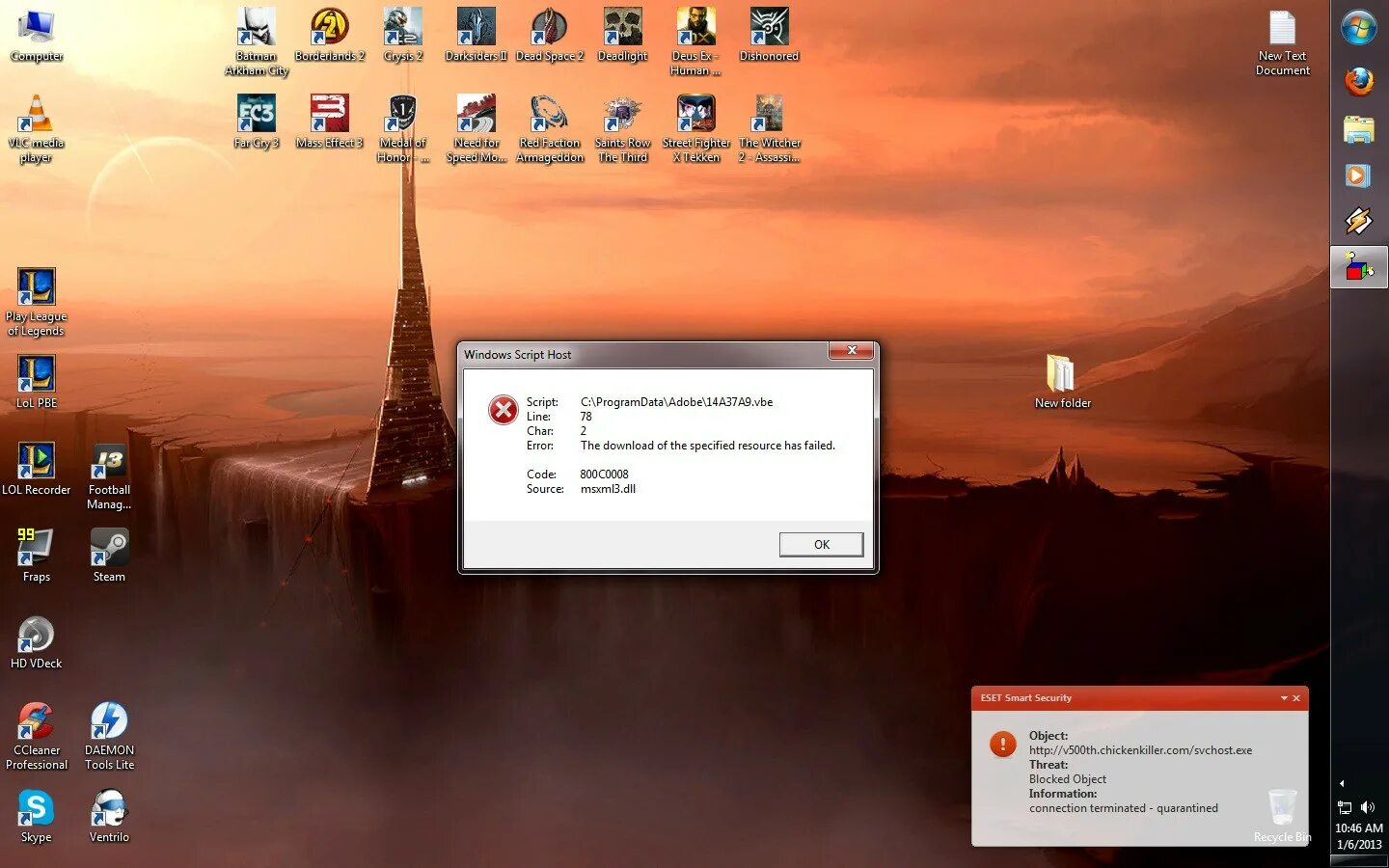Dismiss the ESET Smart Security notification
This screenshot has width=1389, height=868.
(1296, 698)
